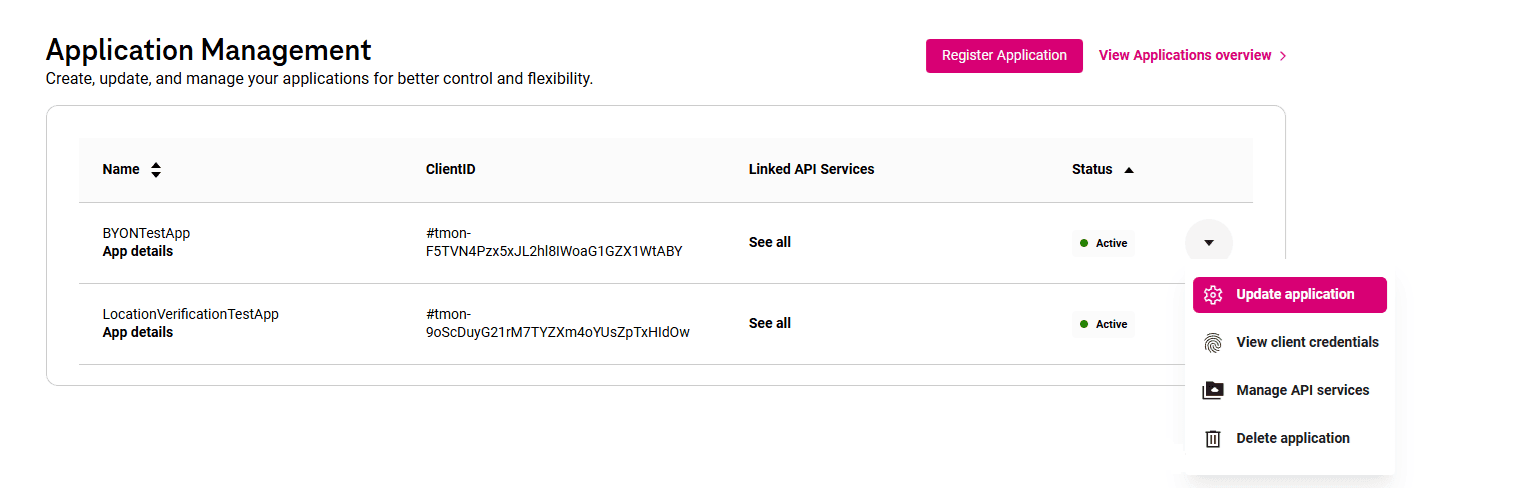The image size is (1536, 504).
Task: Click the folder icon for Manage API services
Action: pyautogui.click(x=1213, y=391)
